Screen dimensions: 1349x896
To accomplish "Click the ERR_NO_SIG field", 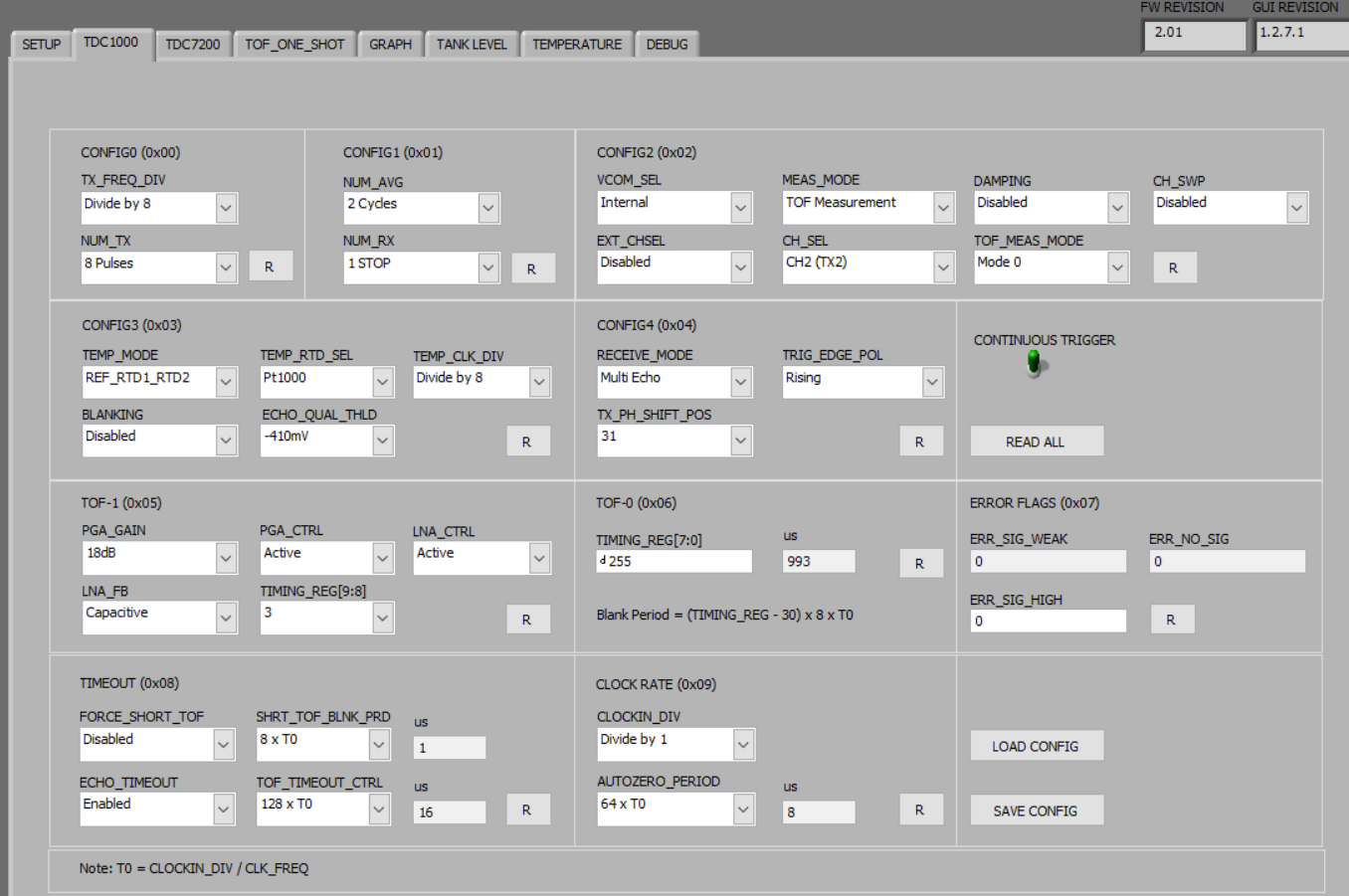I will pos(1228,562).
